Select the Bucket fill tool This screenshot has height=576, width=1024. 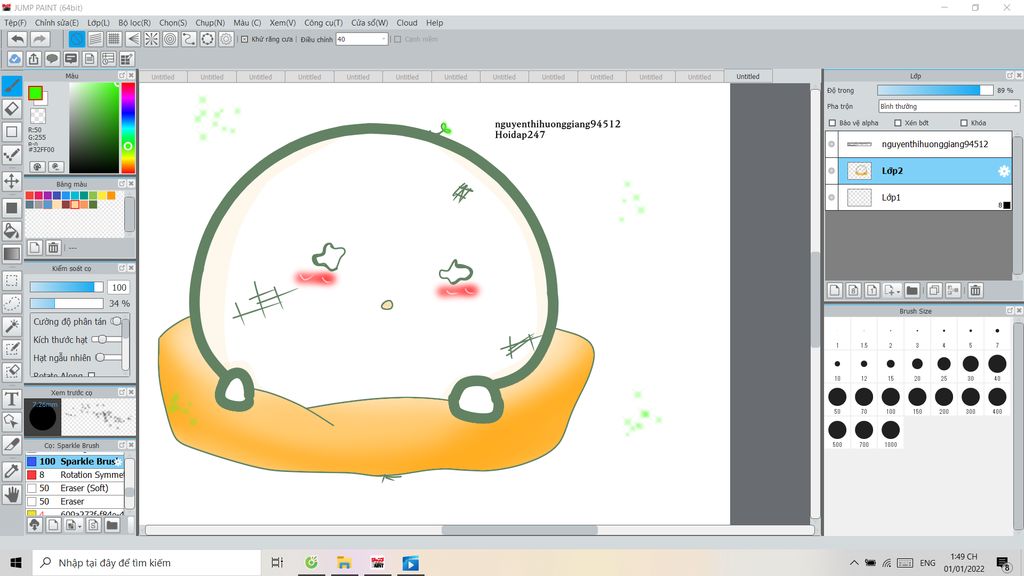(12, 231)
